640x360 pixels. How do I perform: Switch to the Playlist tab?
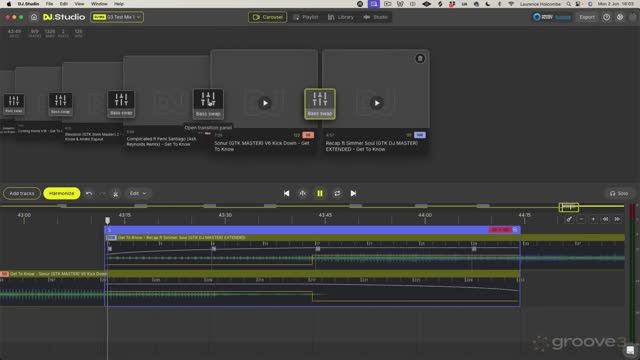click(306, 17)
